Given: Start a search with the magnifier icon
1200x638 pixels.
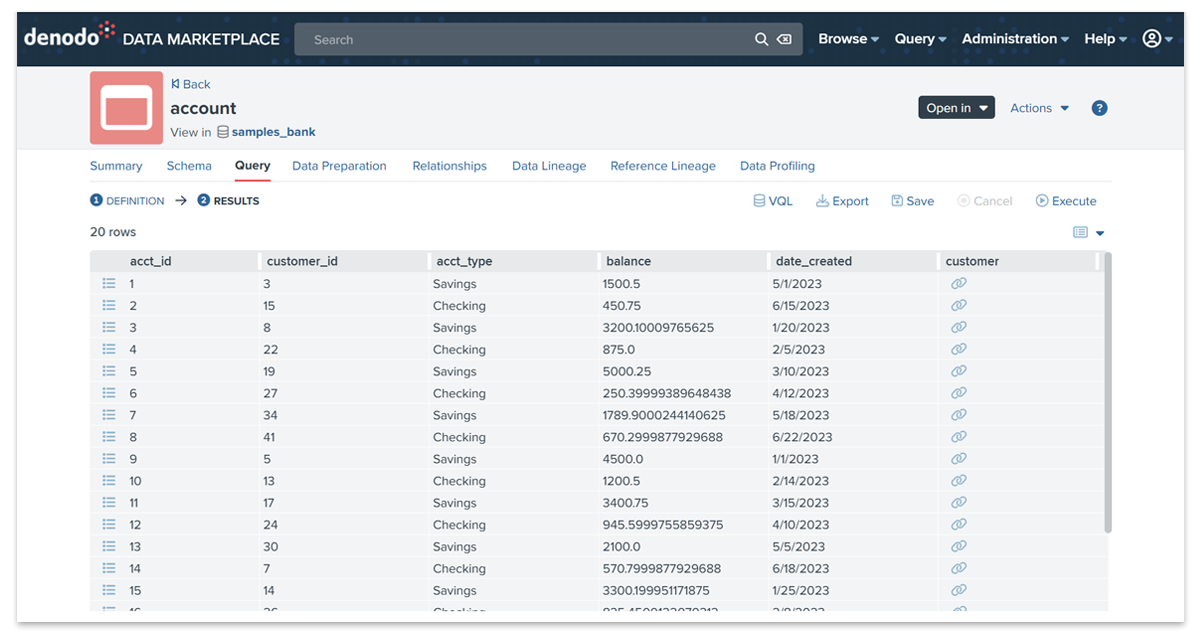Looking at the screenshot, I should 761,39.
